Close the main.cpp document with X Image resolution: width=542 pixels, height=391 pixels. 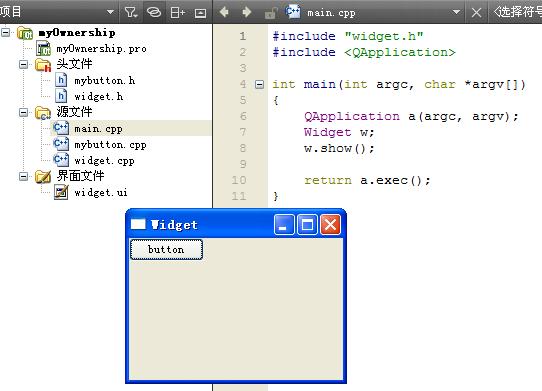tap(476, 13)
